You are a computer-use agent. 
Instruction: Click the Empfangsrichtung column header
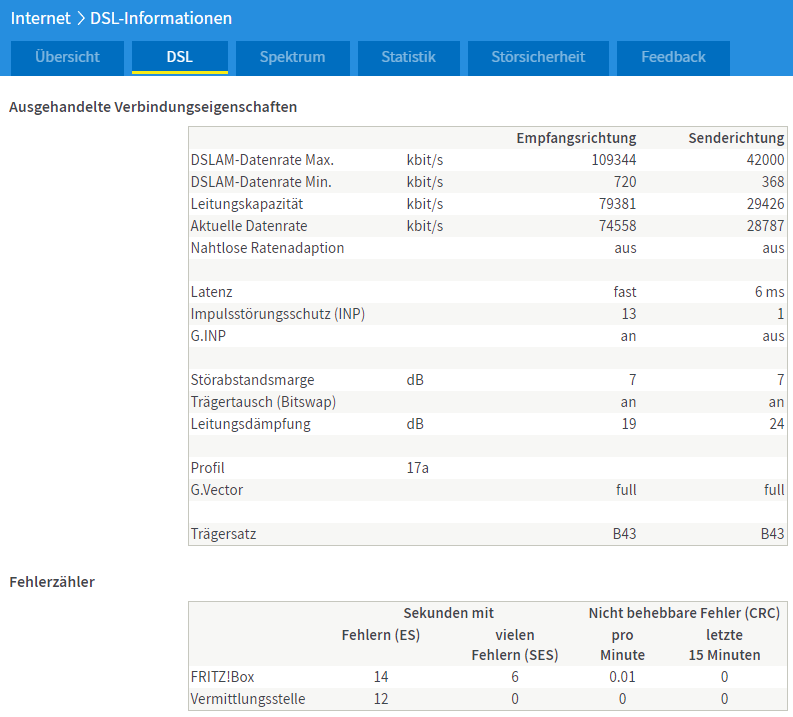click(x=576, y=138)
